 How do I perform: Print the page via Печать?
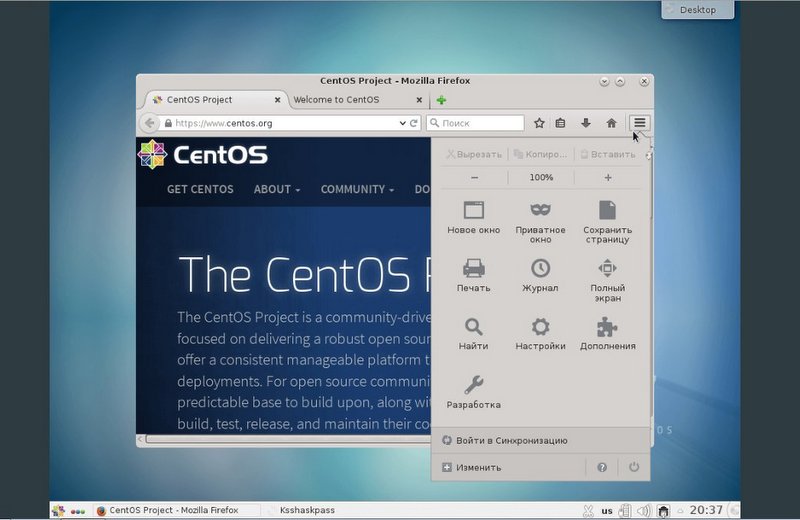pos(473,276)
